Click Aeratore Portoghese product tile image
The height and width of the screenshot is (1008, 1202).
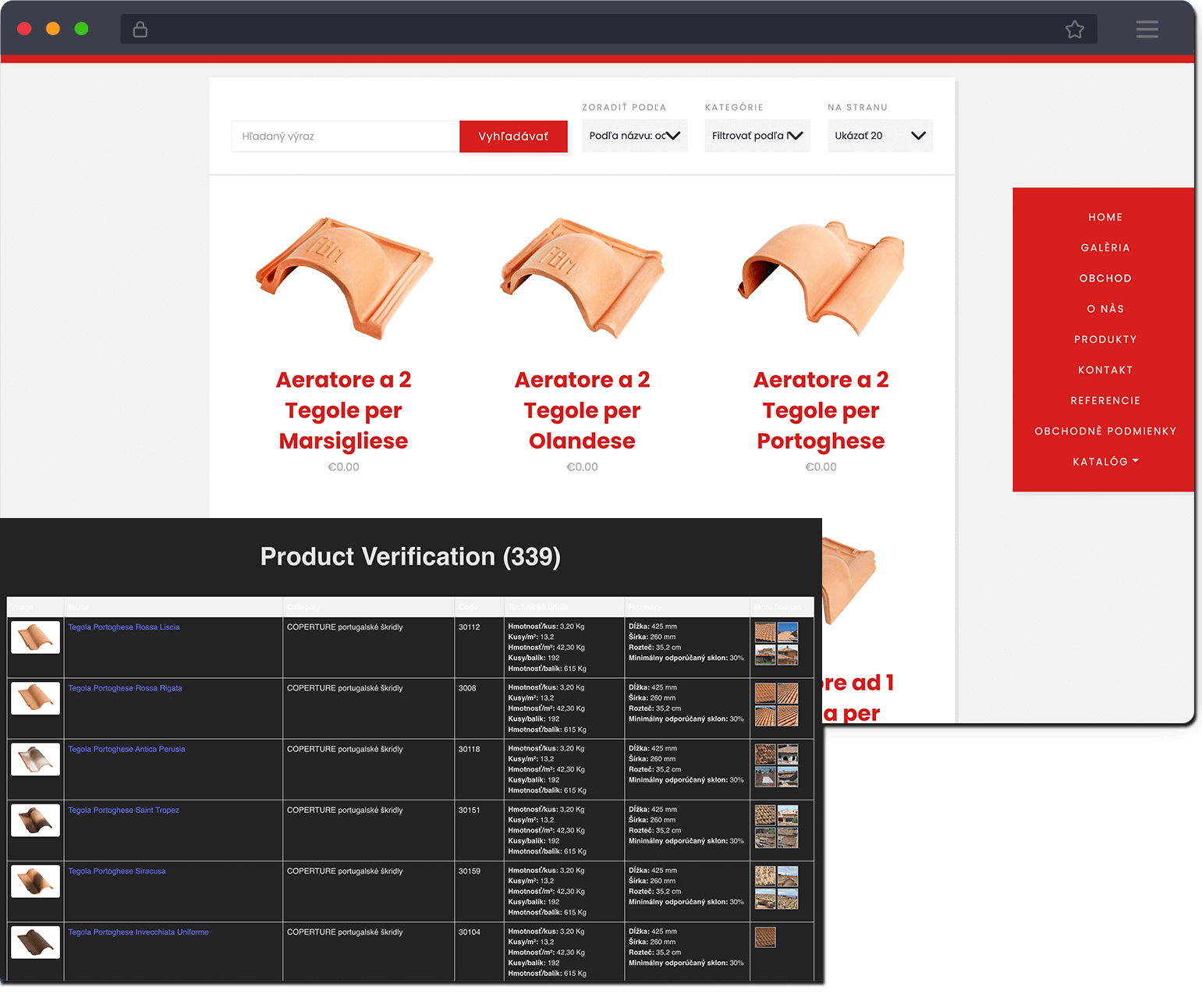[x=821, y=279]
